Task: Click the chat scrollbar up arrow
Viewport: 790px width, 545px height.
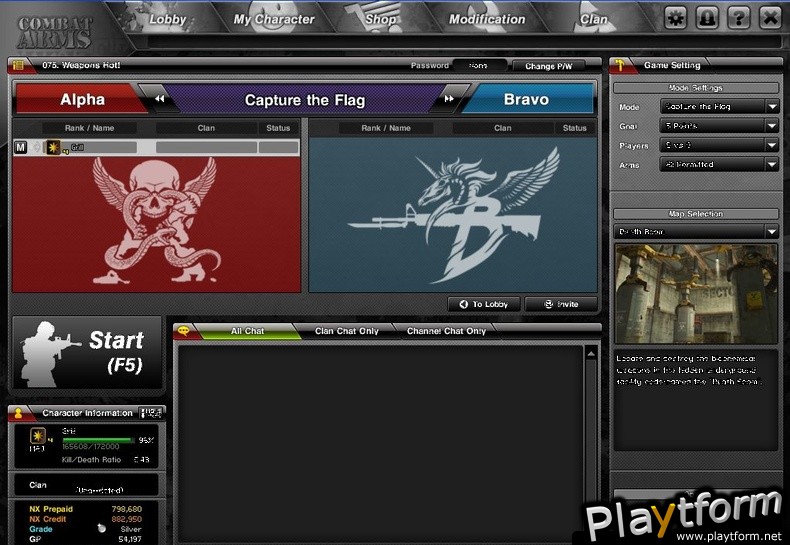Action: click(x=591, y=354)
